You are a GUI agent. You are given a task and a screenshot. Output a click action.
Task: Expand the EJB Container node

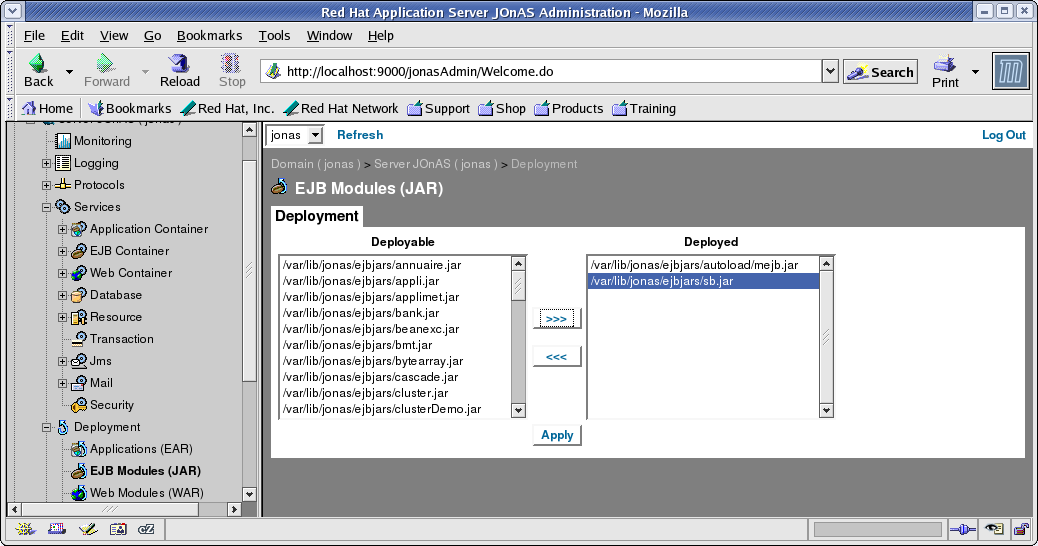click(x=62, y=251)
